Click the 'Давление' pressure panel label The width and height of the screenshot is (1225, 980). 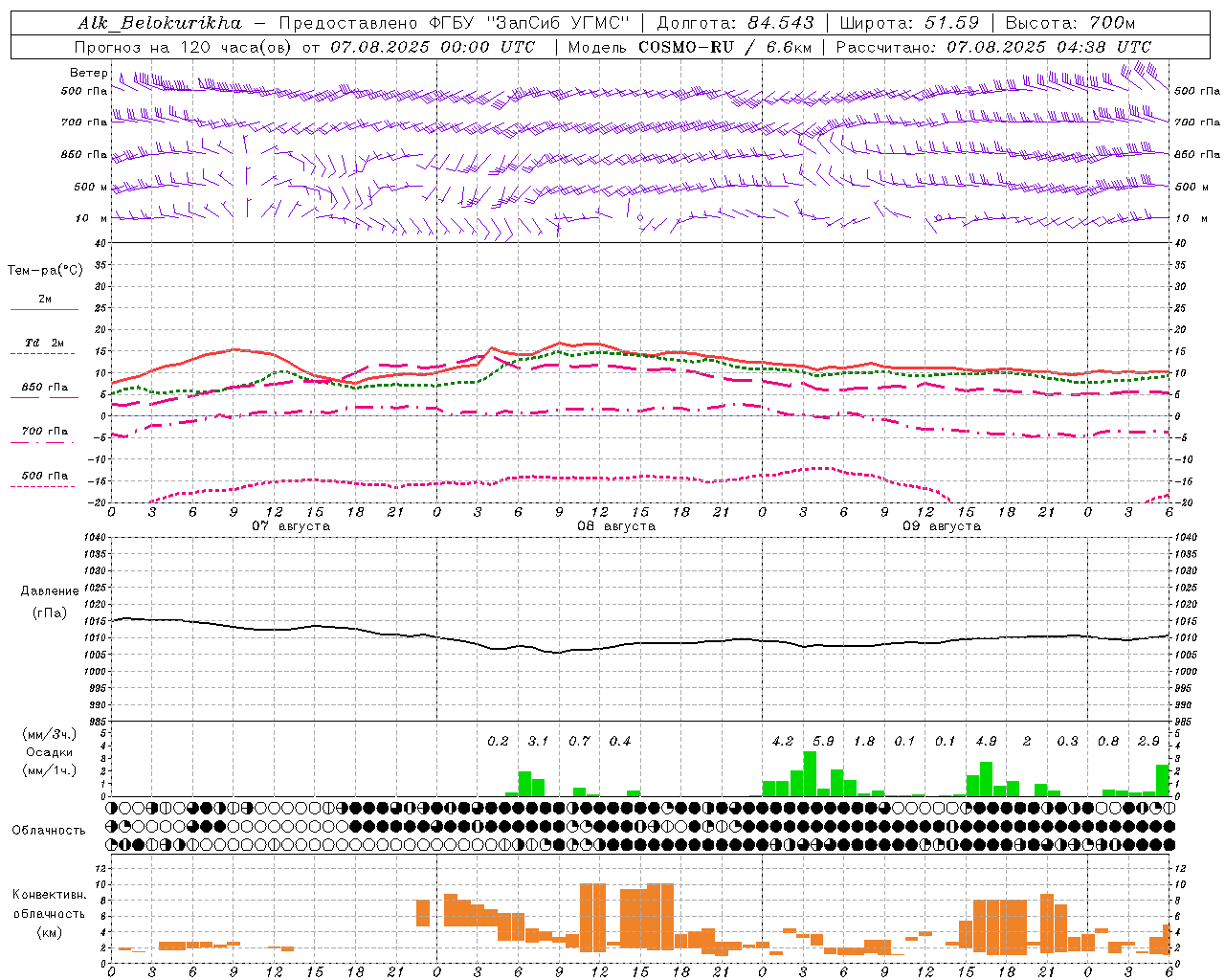(50, 590)
